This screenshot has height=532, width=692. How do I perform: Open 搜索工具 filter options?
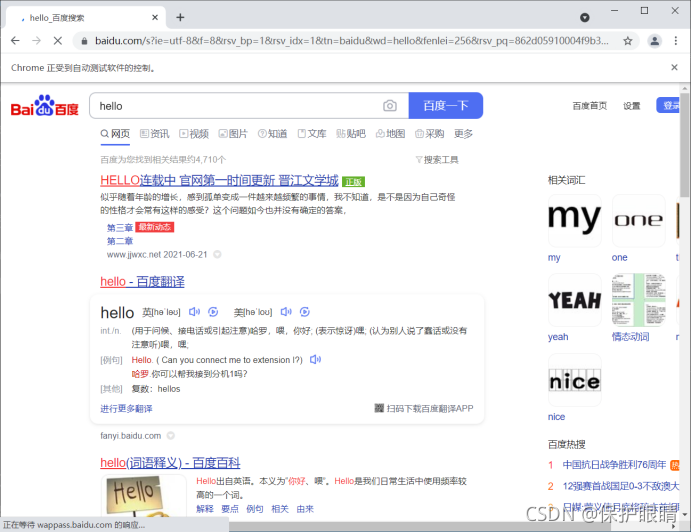pyautogui.click(x=437, y=160)
